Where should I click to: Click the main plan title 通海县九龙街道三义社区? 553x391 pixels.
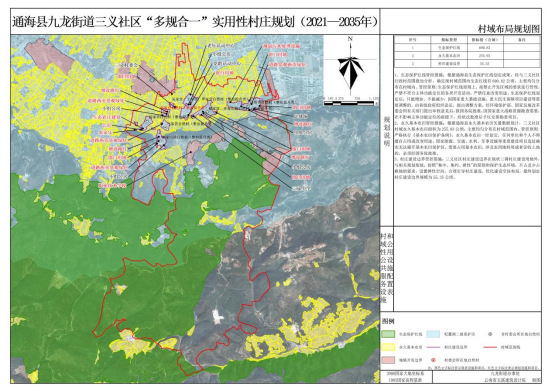pyautogui.click(x=77, y=22)
